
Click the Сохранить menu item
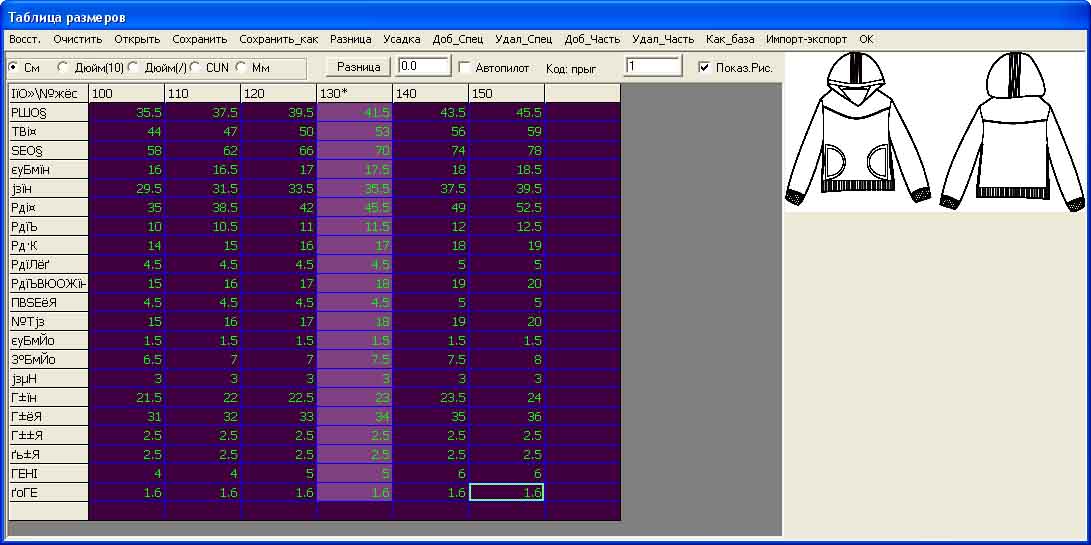pos(200,40)
